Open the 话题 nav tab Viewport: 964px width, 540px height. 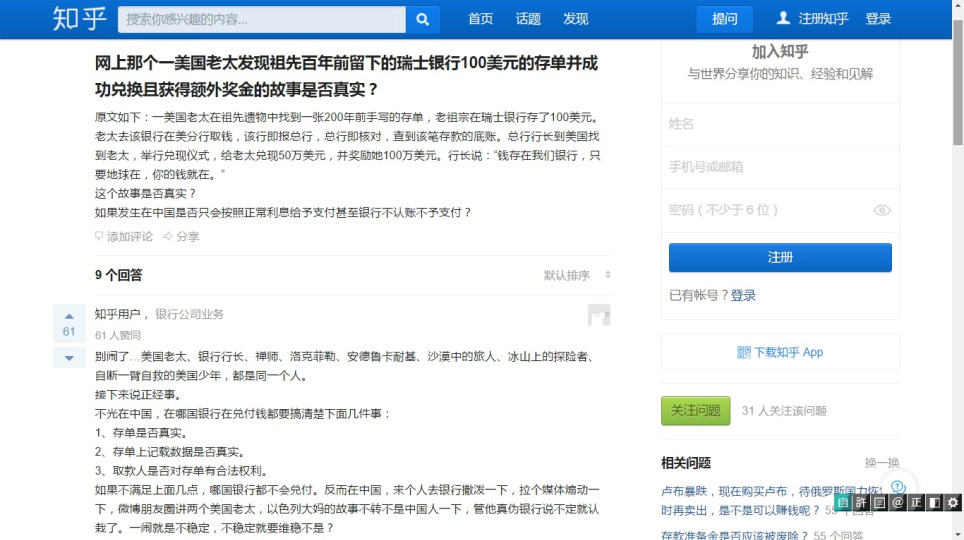pyautogui.click(x=528, y=19)
